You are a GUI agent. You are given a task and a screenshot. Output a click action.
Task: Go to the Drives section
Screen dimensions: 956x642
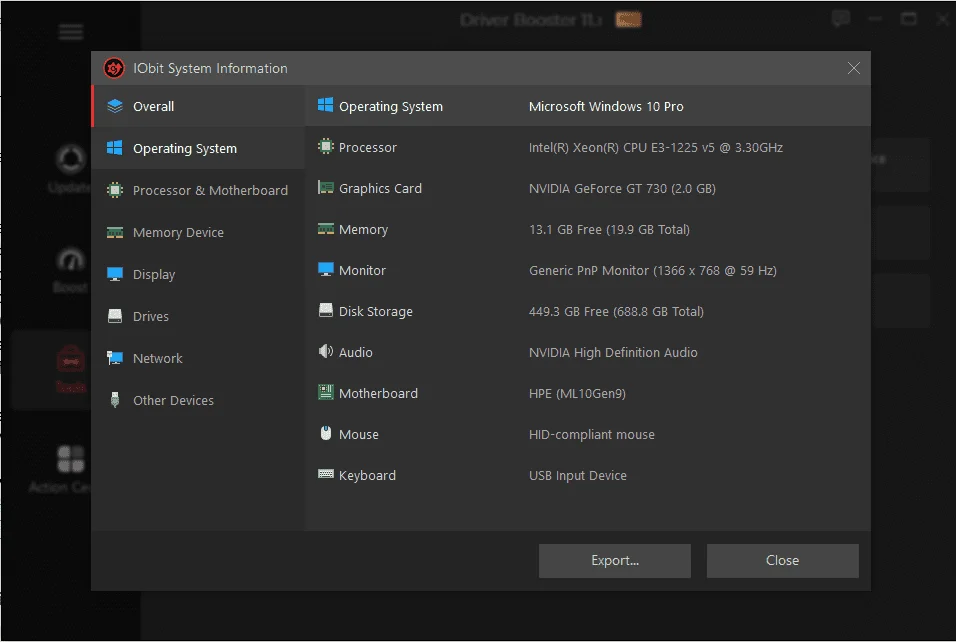coord(198,316)
